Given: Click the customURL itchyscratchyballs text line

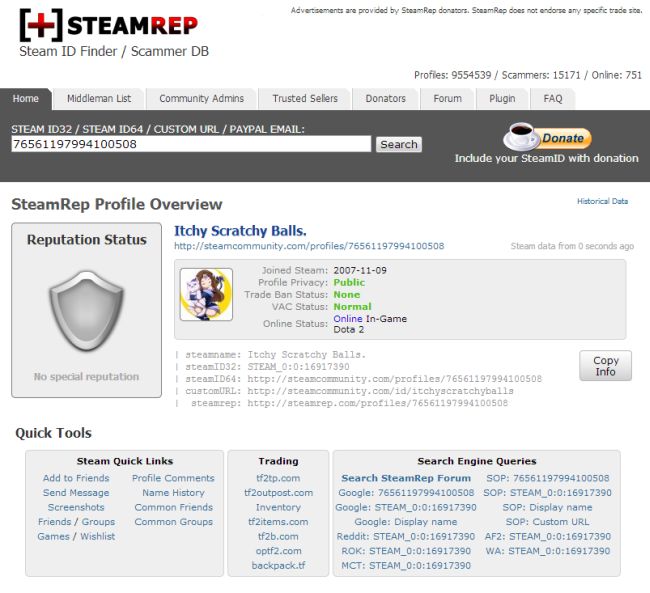Looking at the screenshot, I should [x=349, y=391].
